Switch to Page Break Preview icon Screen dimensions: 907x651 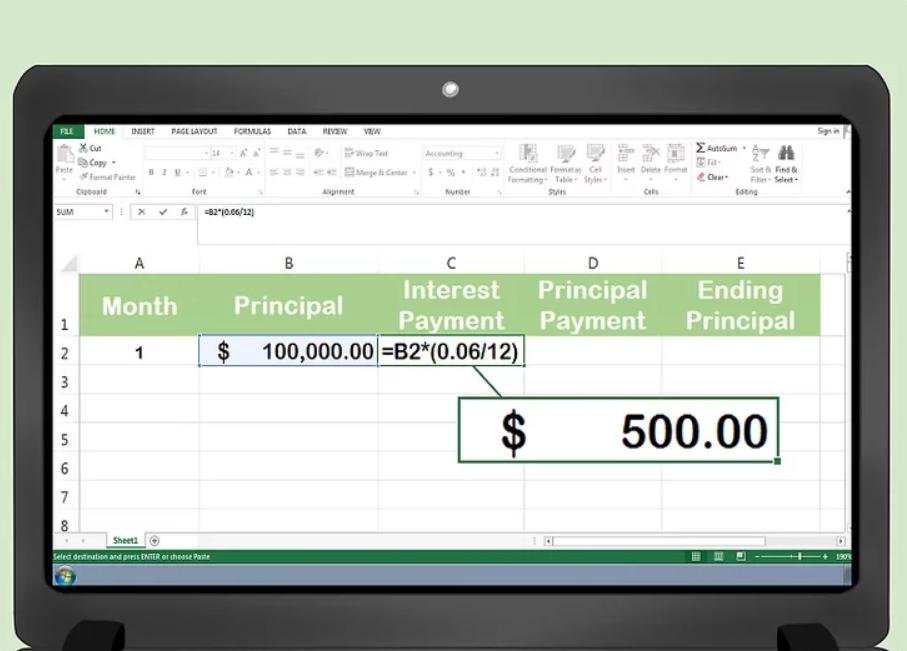pos(741,556)
